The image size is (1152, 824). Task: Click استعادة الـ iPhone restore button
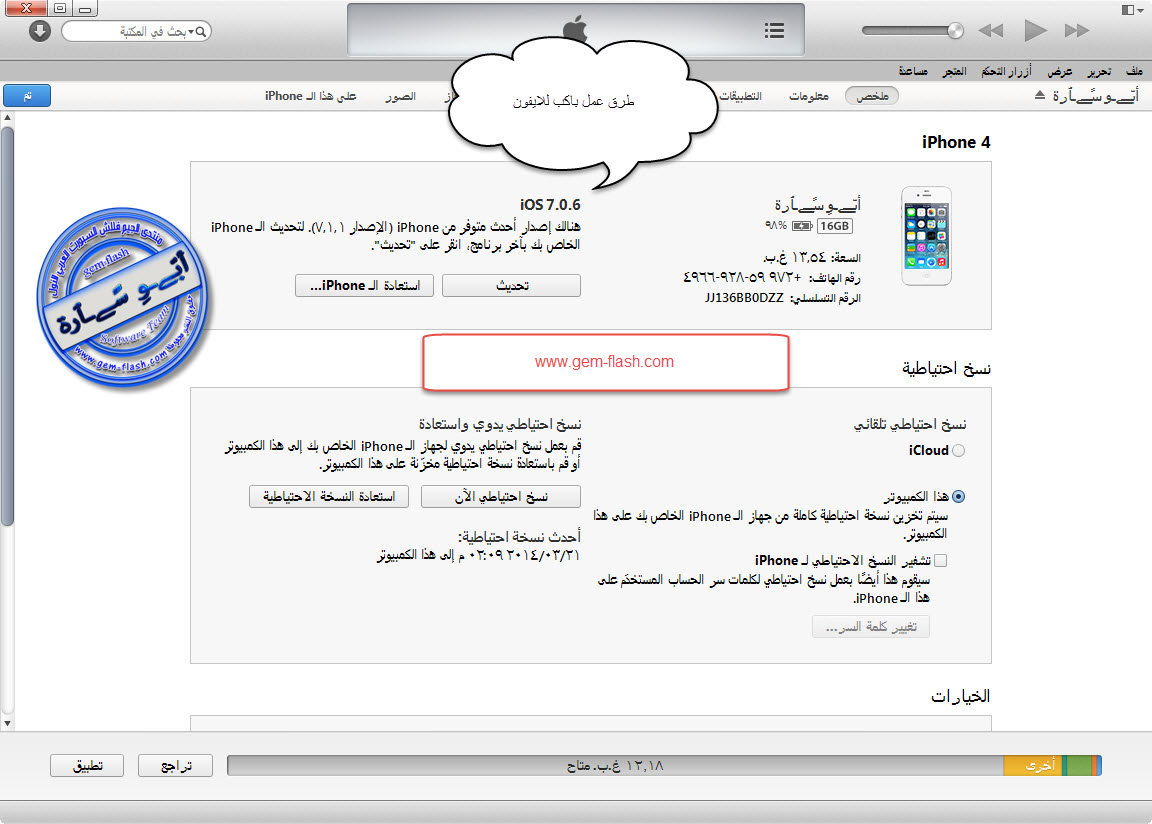pos(364,286)
